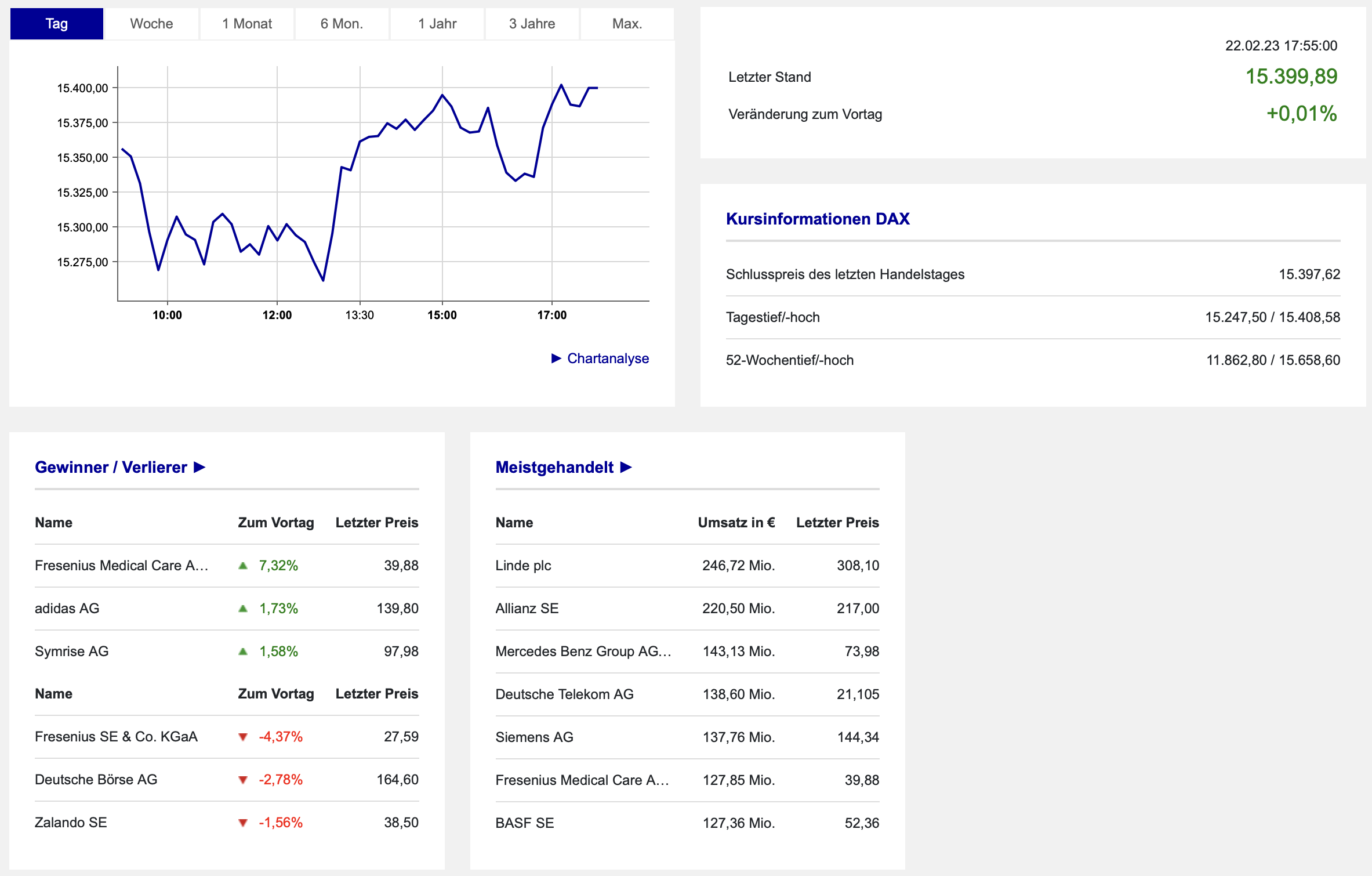The image size is (1372, 876).
Task: Click green up arrow beside Fresenius Medical Care
Action: (243, 566)
